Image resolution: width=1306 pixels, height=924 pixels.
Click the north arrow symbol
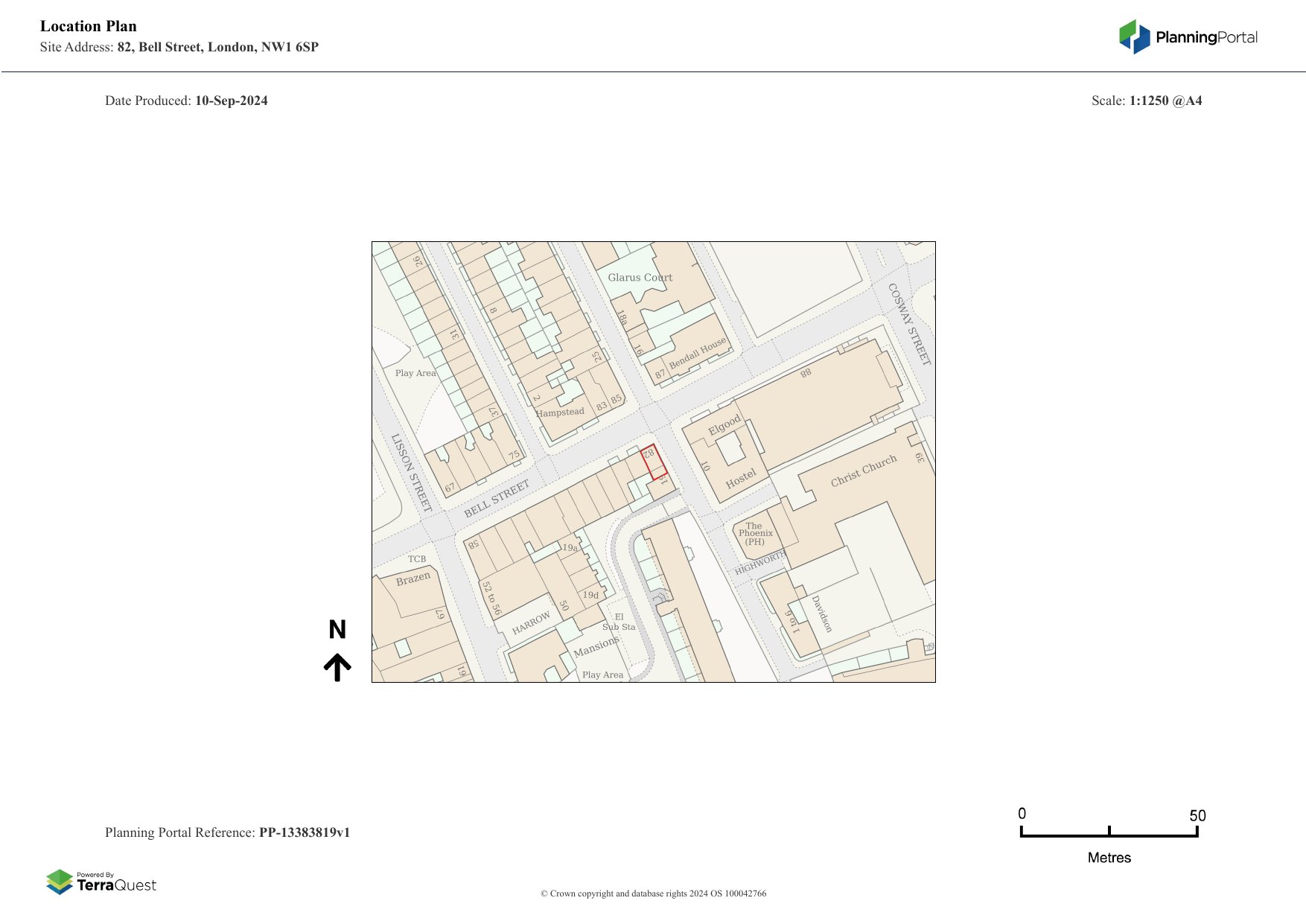click(x=337, y=667)
